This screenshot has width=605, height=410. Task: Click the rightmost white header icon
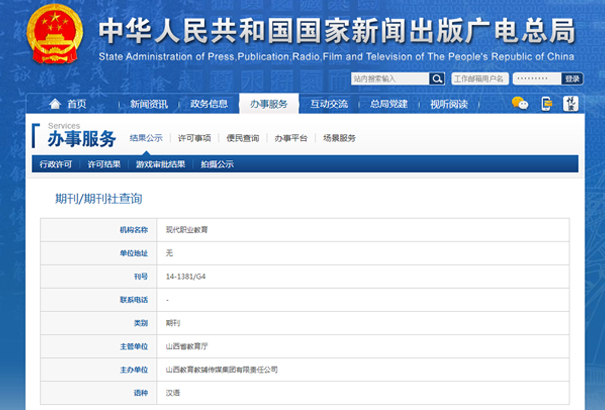[x=571, y=104]
